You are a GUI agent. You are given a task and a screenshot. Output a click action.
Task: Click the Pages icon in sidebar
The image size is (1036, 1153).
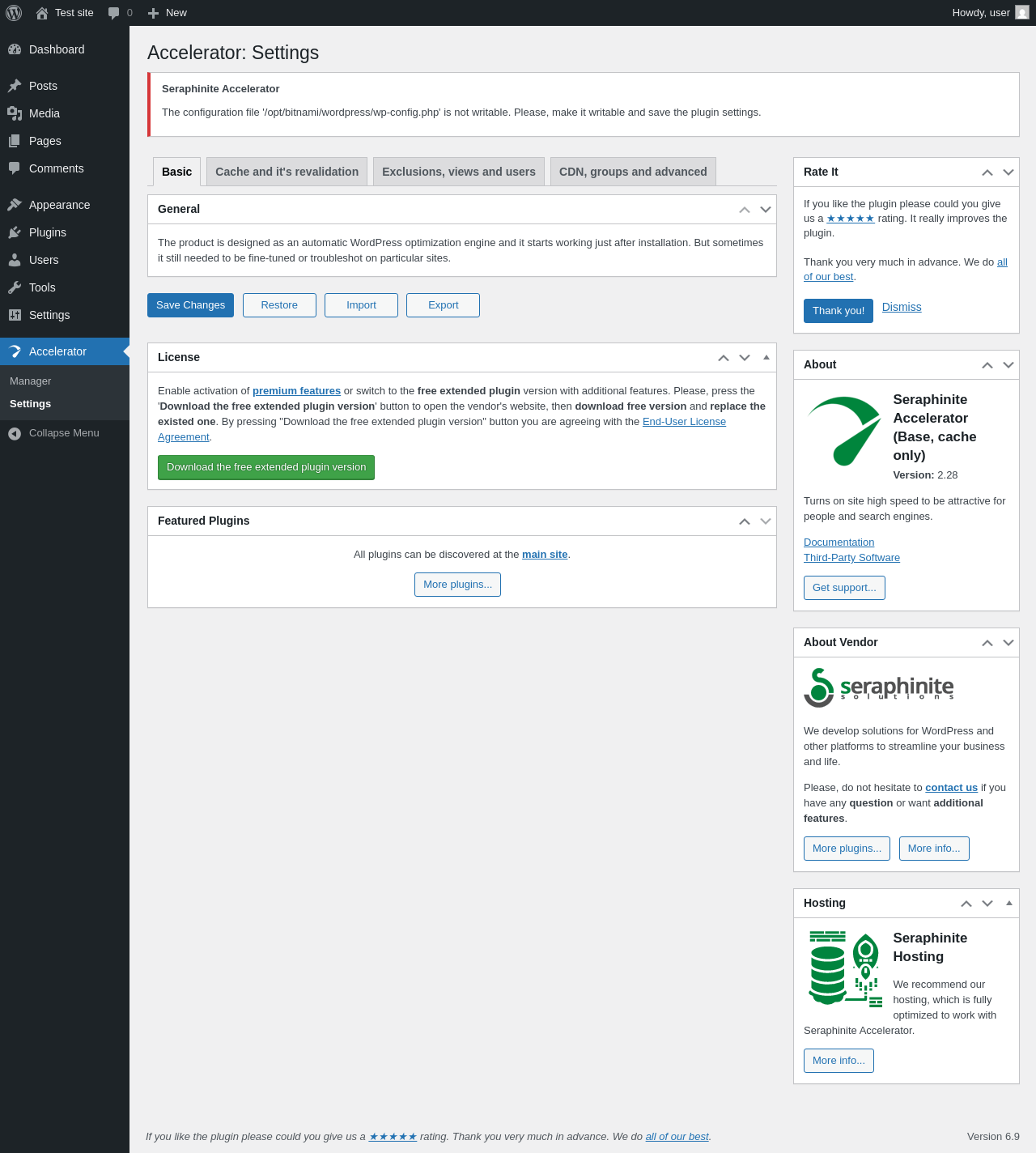click(15, 141)
